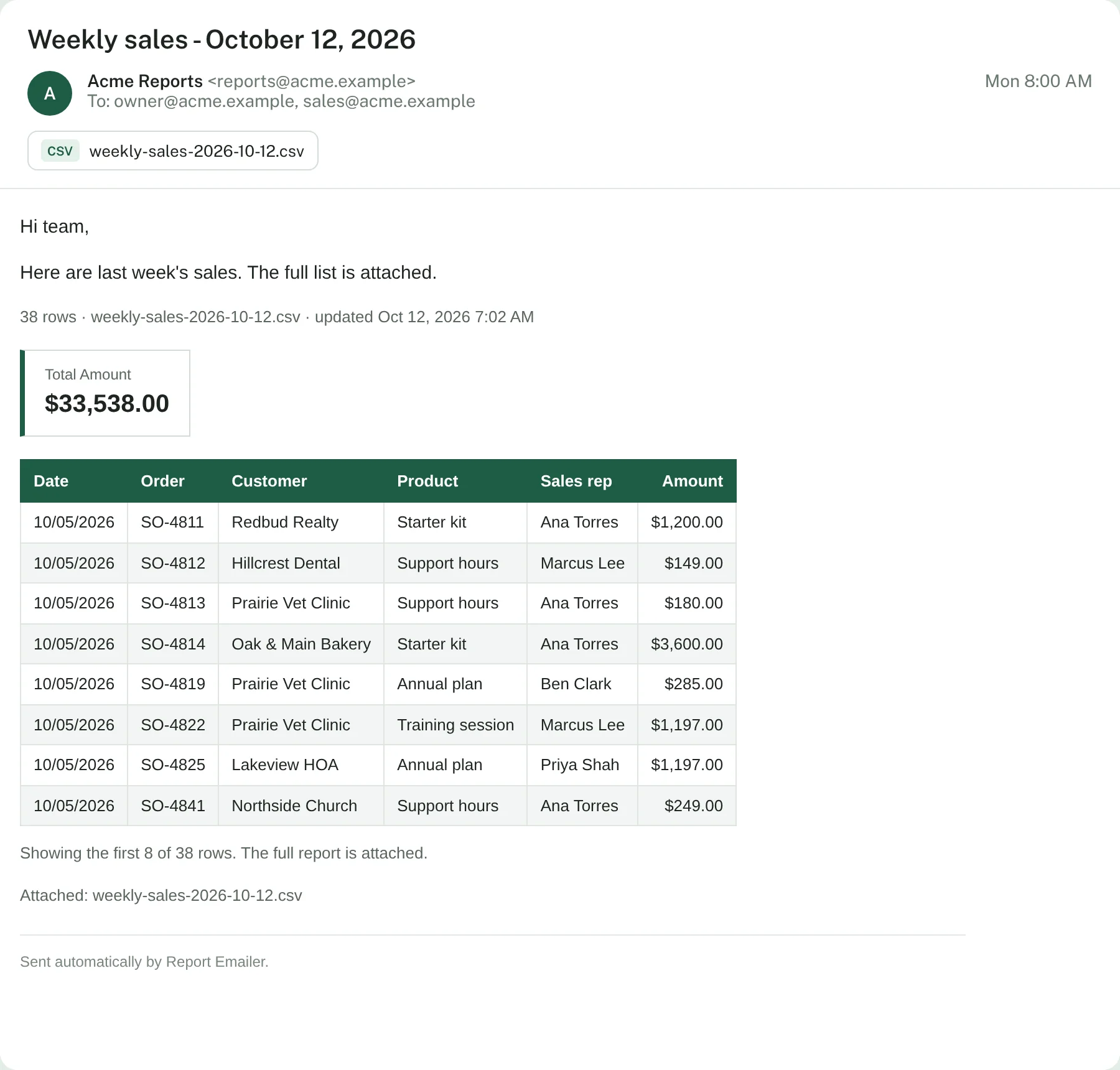Click the $3,600.00 amount cell
1120x1070 pixels.
click(687, 644)
